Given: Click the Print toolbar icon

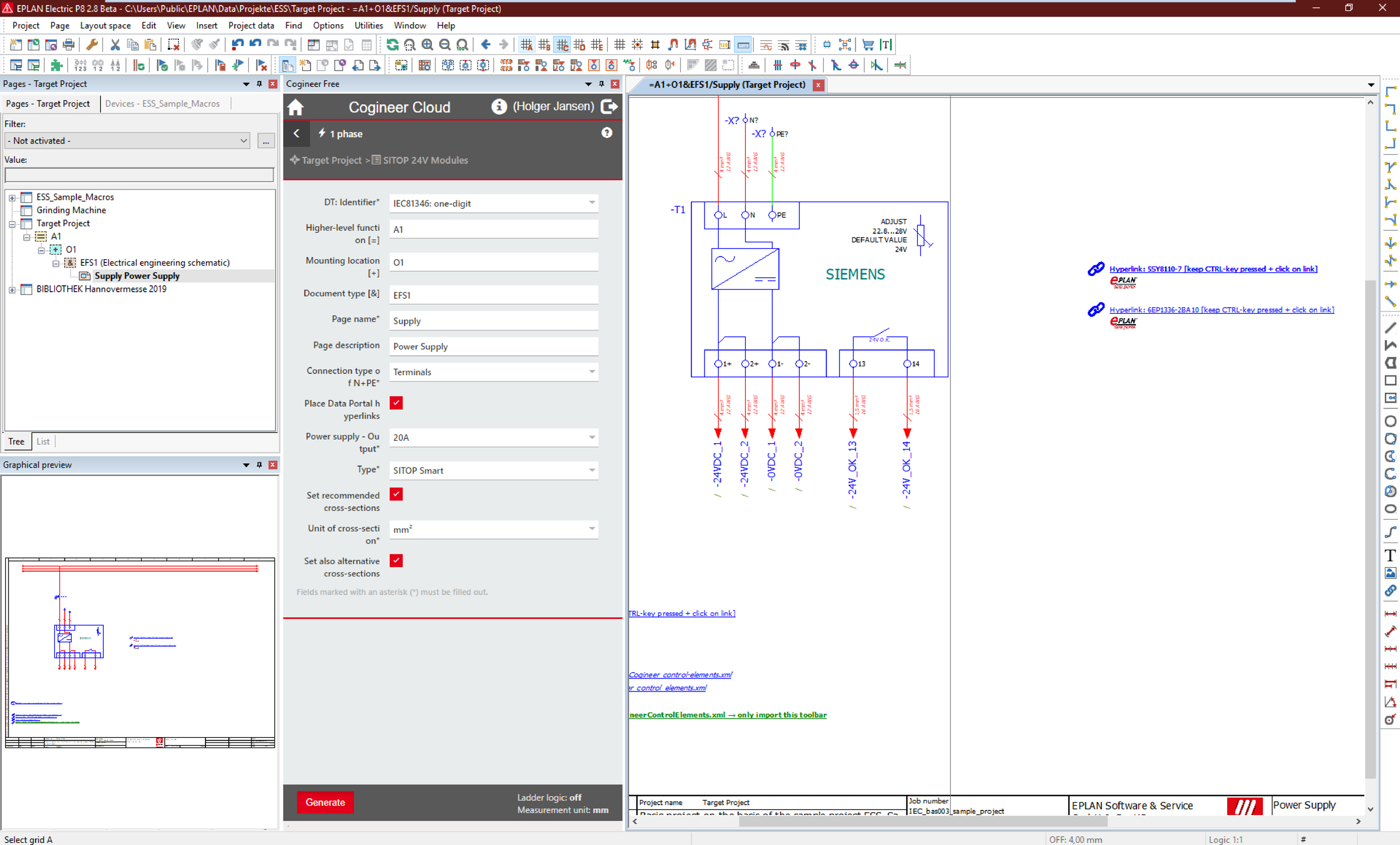Looking at the screenshot, I should (69, 45).
